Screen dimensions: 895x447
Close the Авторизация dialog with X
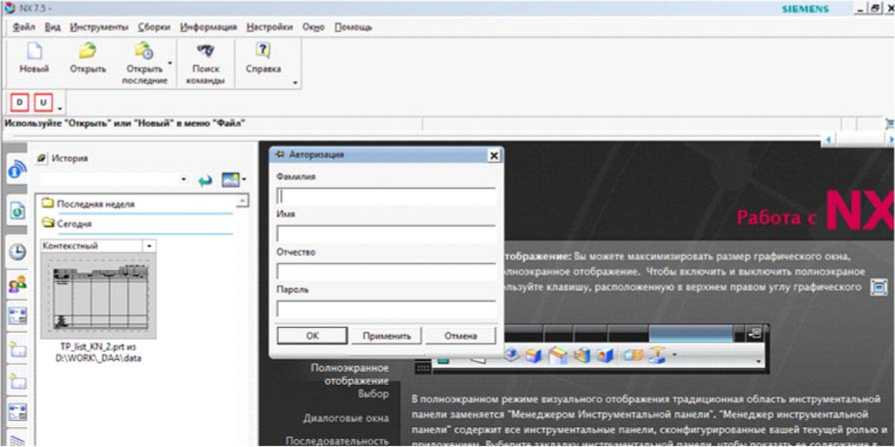[x=494, y=155]
